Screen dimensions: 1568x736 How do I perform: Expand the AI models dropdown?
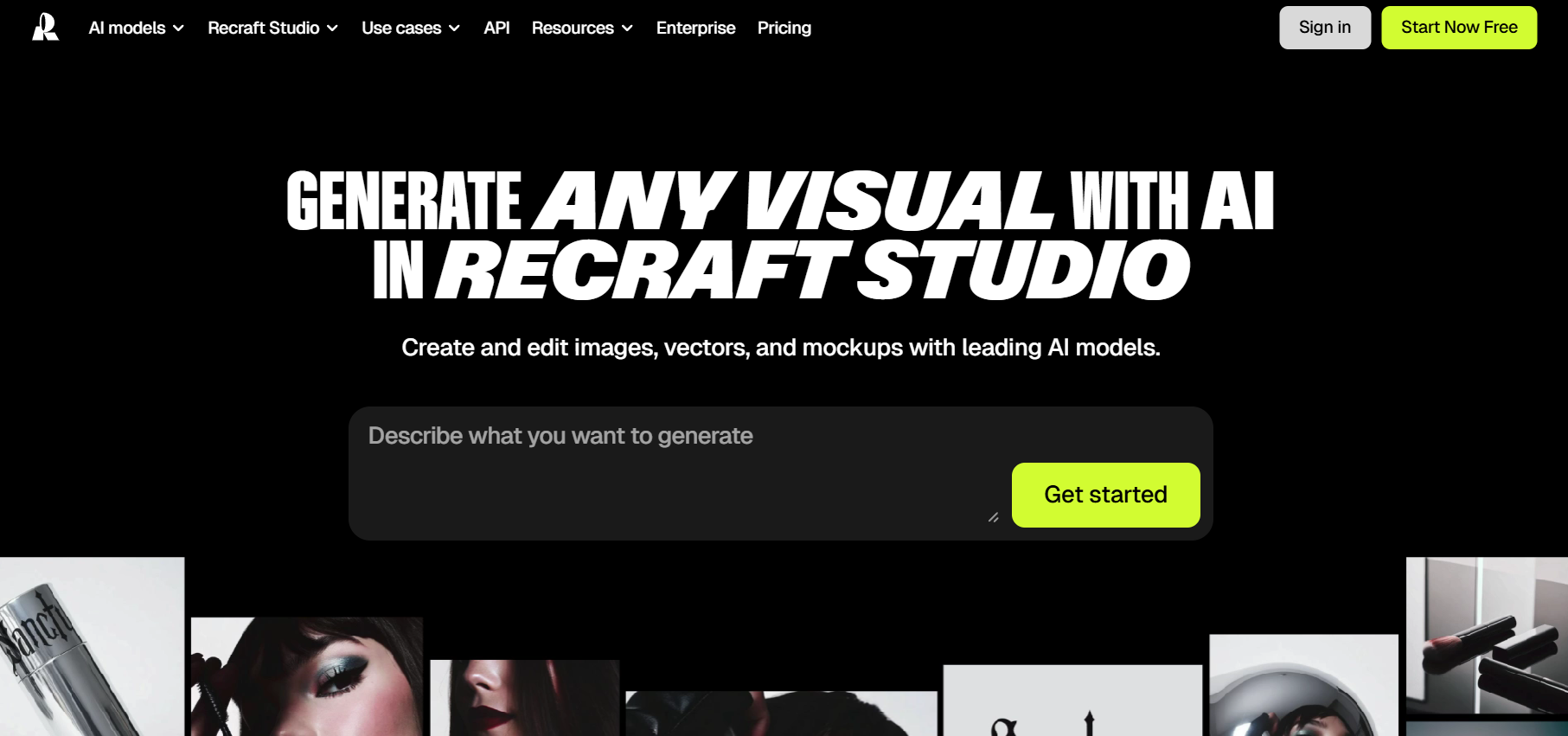(136, 28)
